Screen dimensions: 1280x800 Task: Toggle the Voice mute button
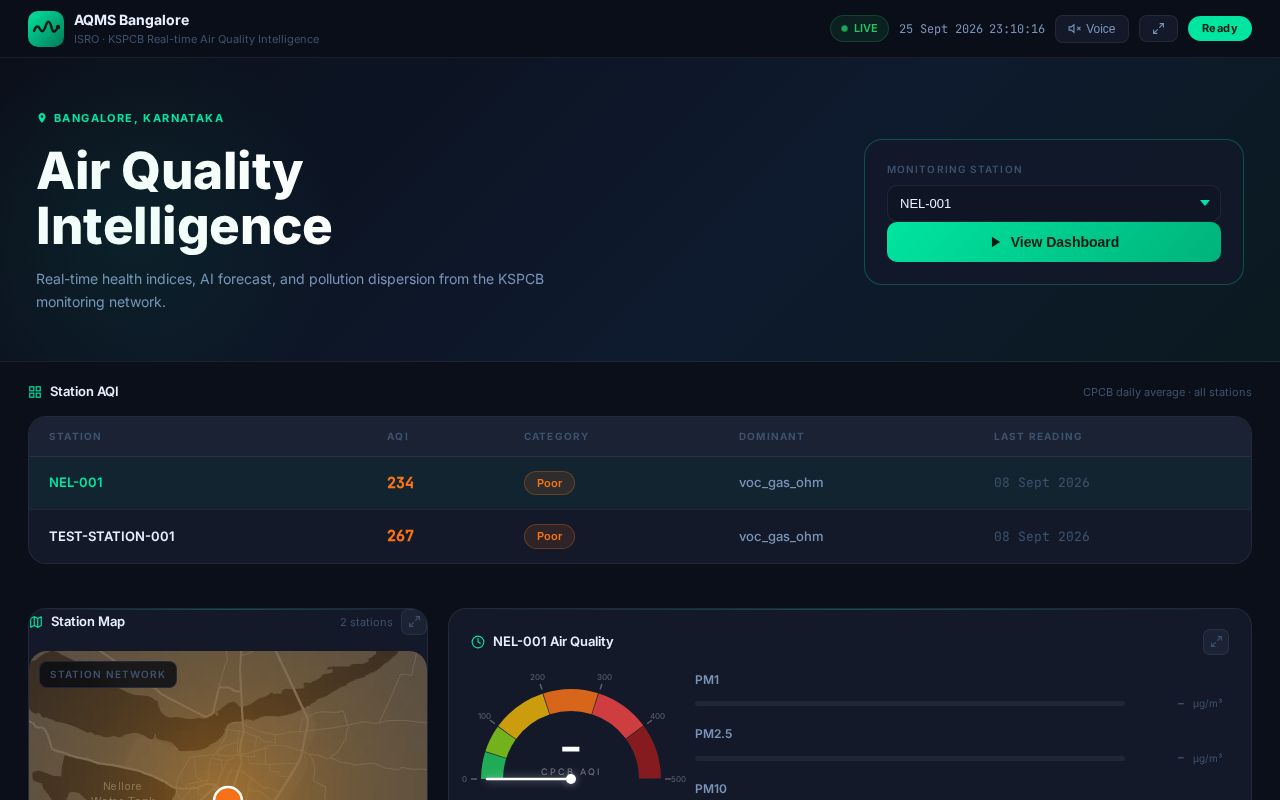pos(1092,29)
